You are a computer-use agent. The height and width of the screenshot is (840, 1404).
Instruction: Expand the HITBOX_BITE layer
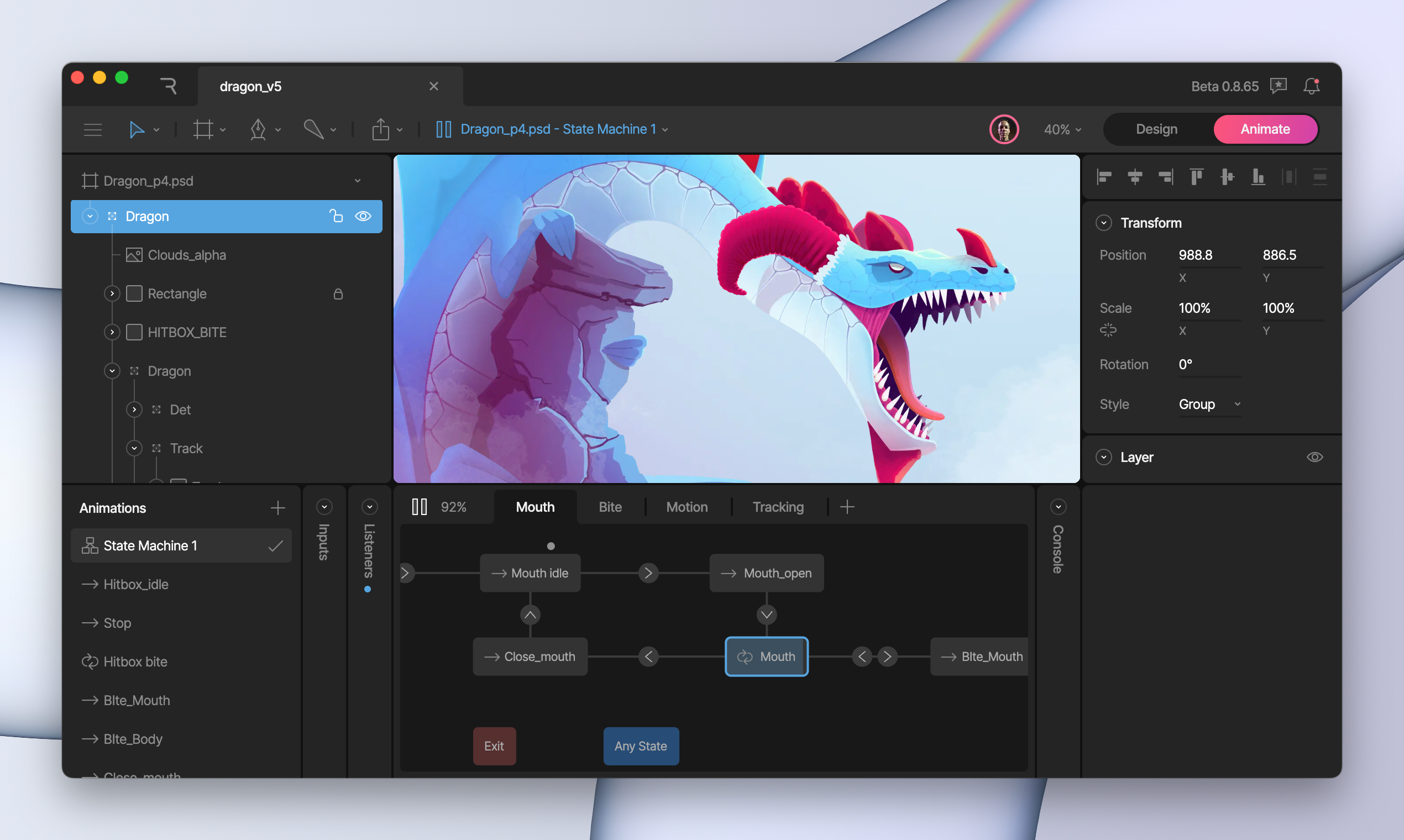pyautogui.click(x=112, y=332)
